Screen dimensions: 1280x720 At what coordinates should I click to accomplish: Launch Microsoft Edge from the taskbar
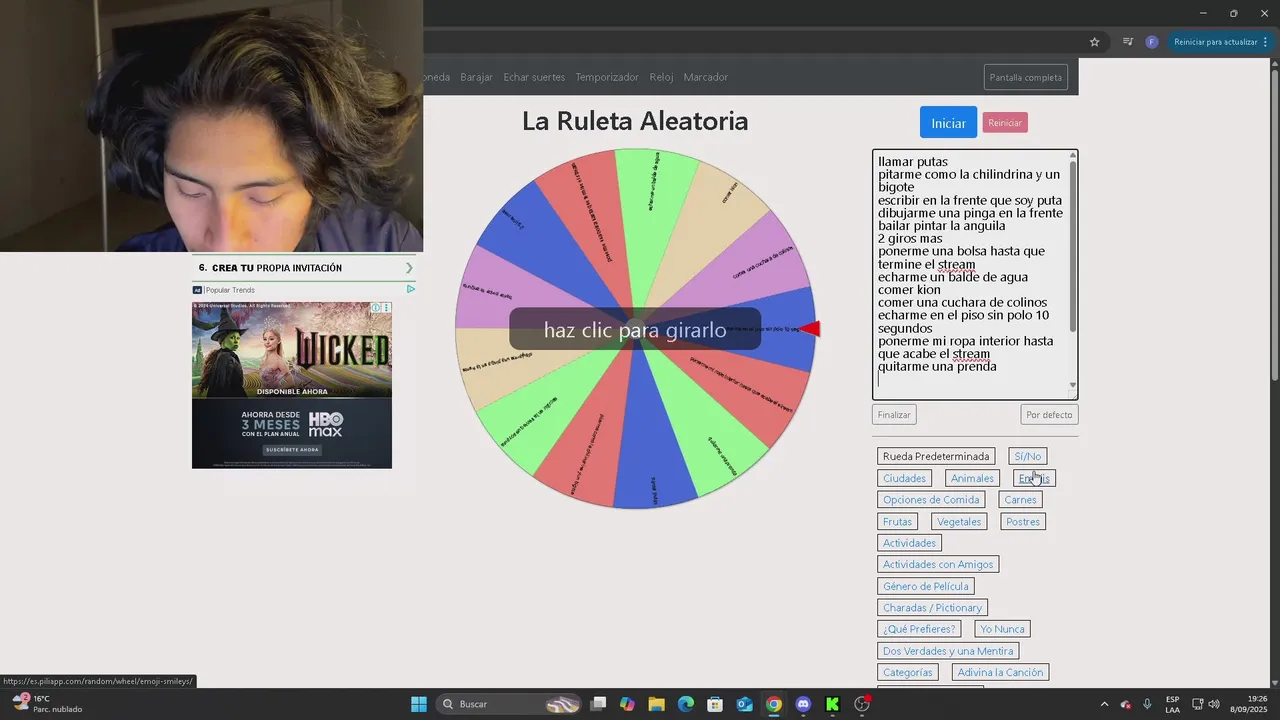tap(686, 704)
